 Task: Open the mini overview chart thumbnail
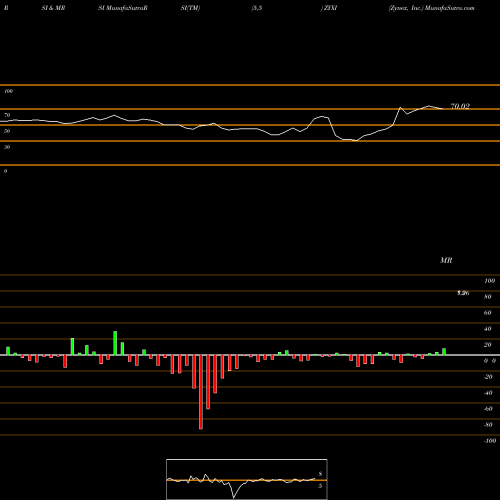pyautogui.click(x=247, y=479)
